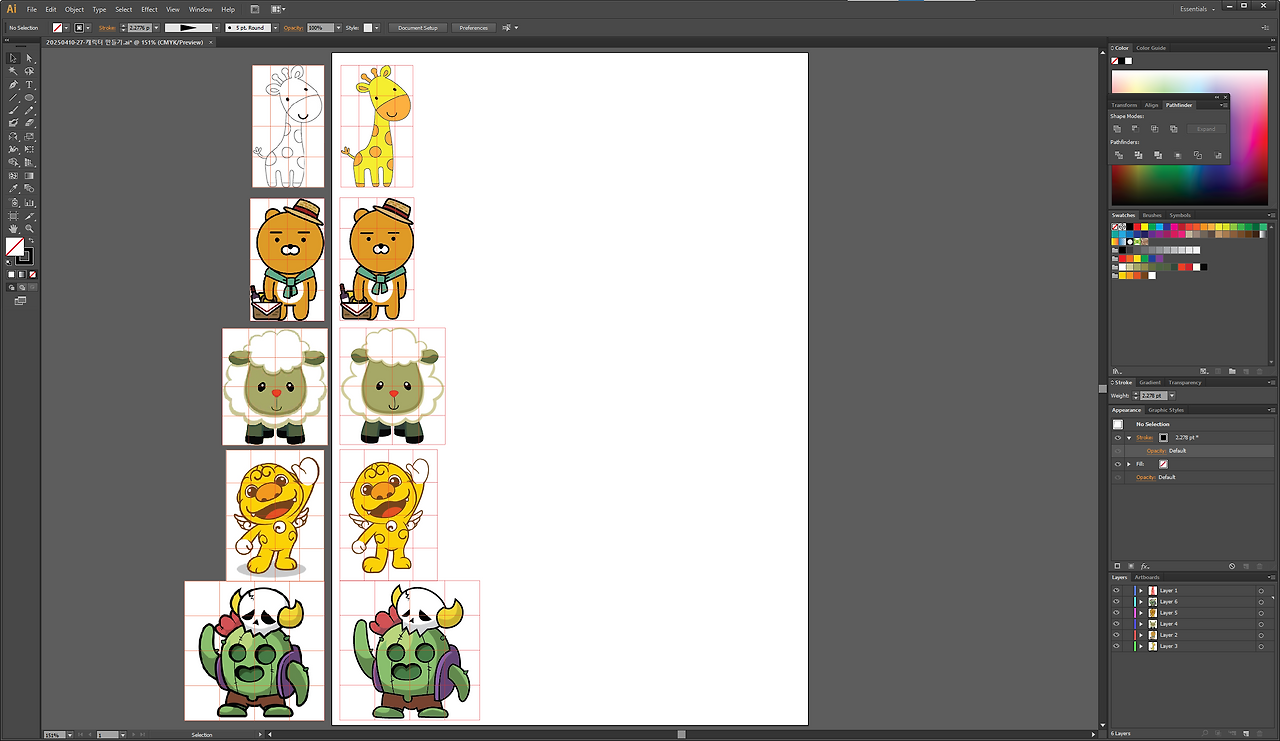Expand Layer 1 contents

coord(1141,591)
